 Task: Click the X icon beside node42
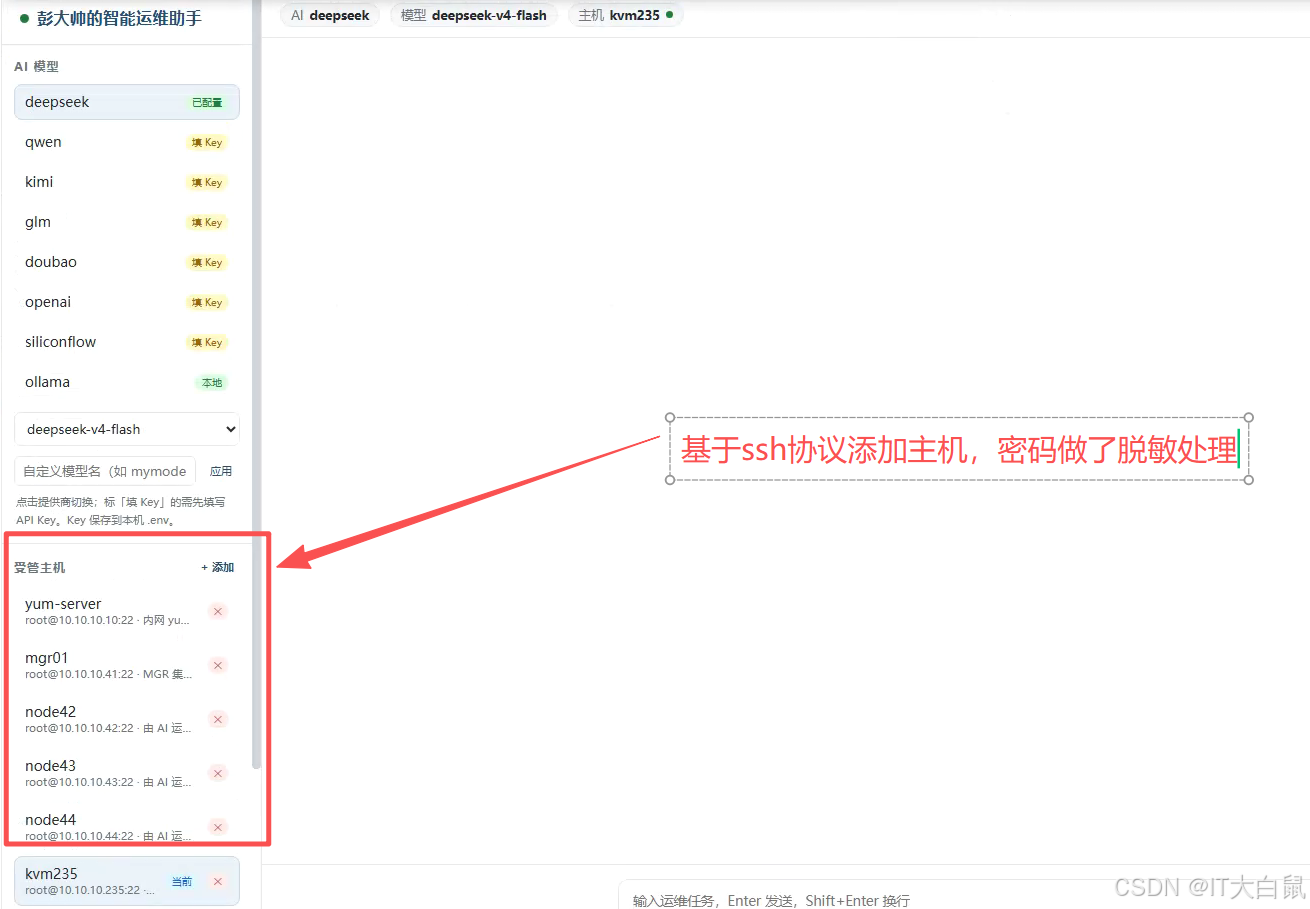pyautogui.click(x=218, y=719)
